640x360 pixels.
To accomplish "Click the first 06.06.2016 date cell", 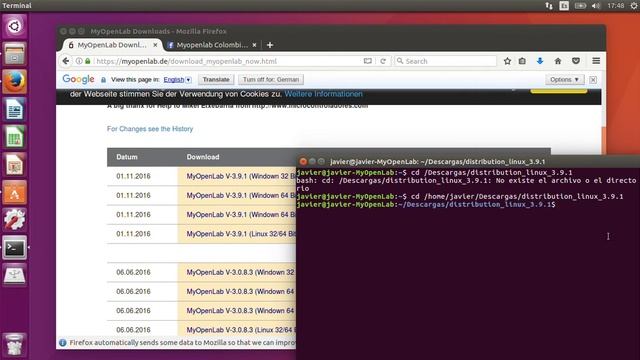I will (133, 272).
